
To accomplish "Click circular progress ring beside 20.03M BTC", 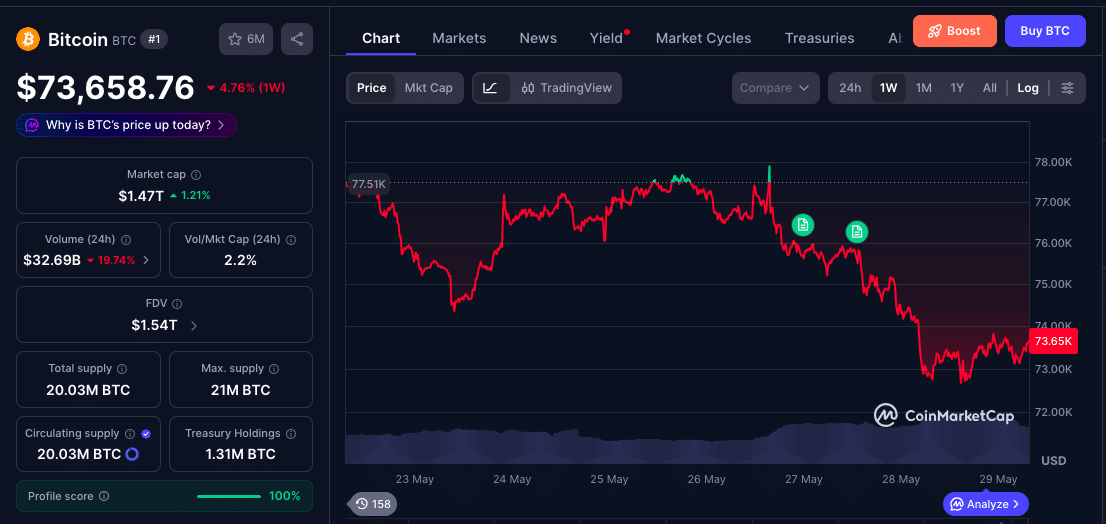I will [132, 454].
